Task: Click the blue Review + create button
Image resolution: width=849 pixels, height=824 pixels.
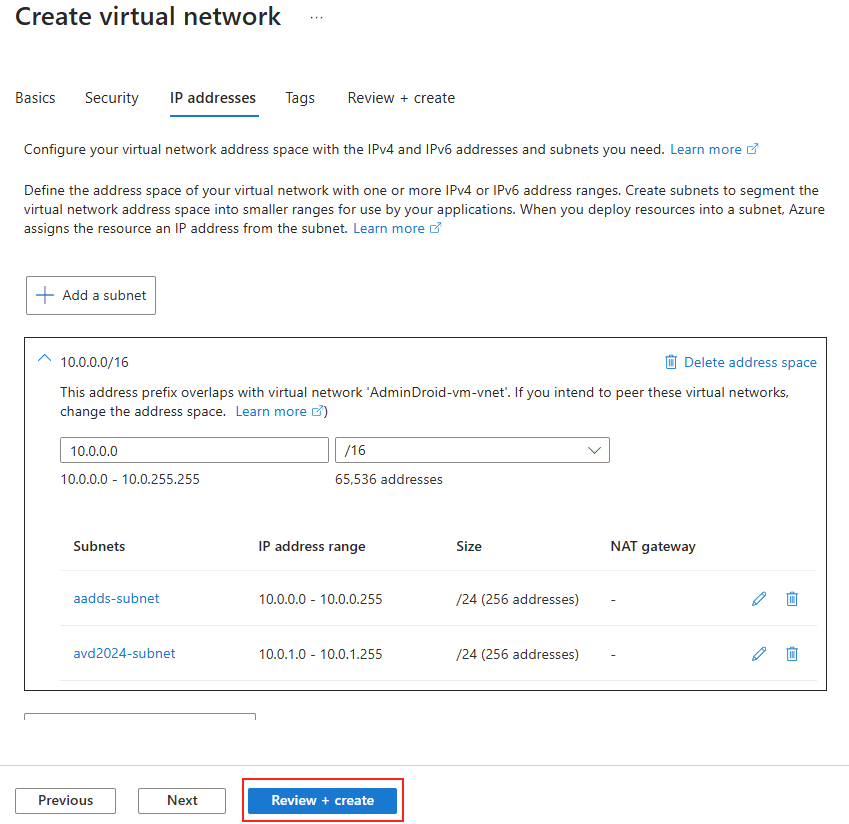Action: coord(323,800)
